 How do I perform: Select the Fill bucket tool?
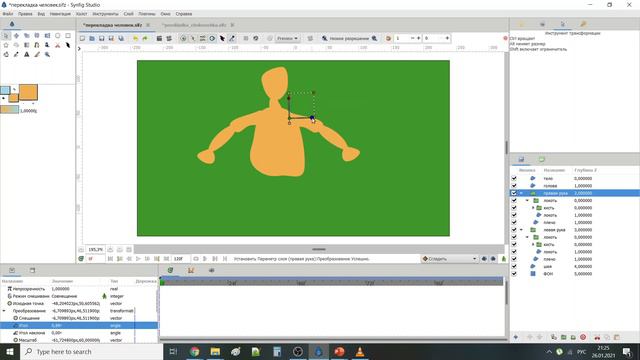click(x=6, y=54)
